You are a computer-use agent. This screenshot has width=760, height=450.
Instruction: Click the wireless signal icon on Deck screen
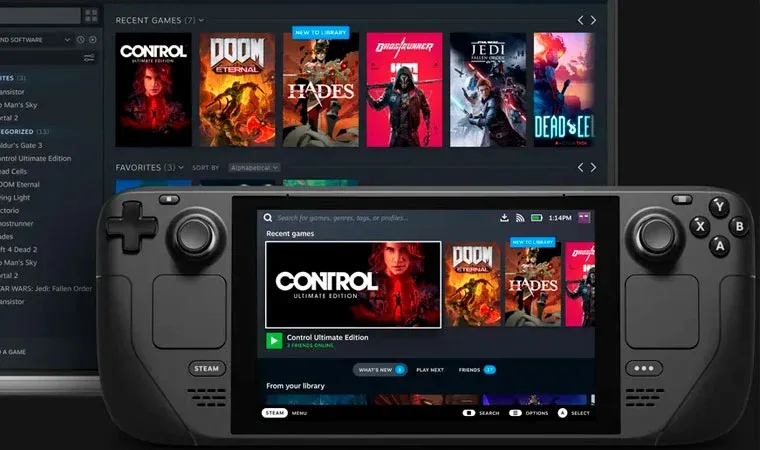coord(520,218)
